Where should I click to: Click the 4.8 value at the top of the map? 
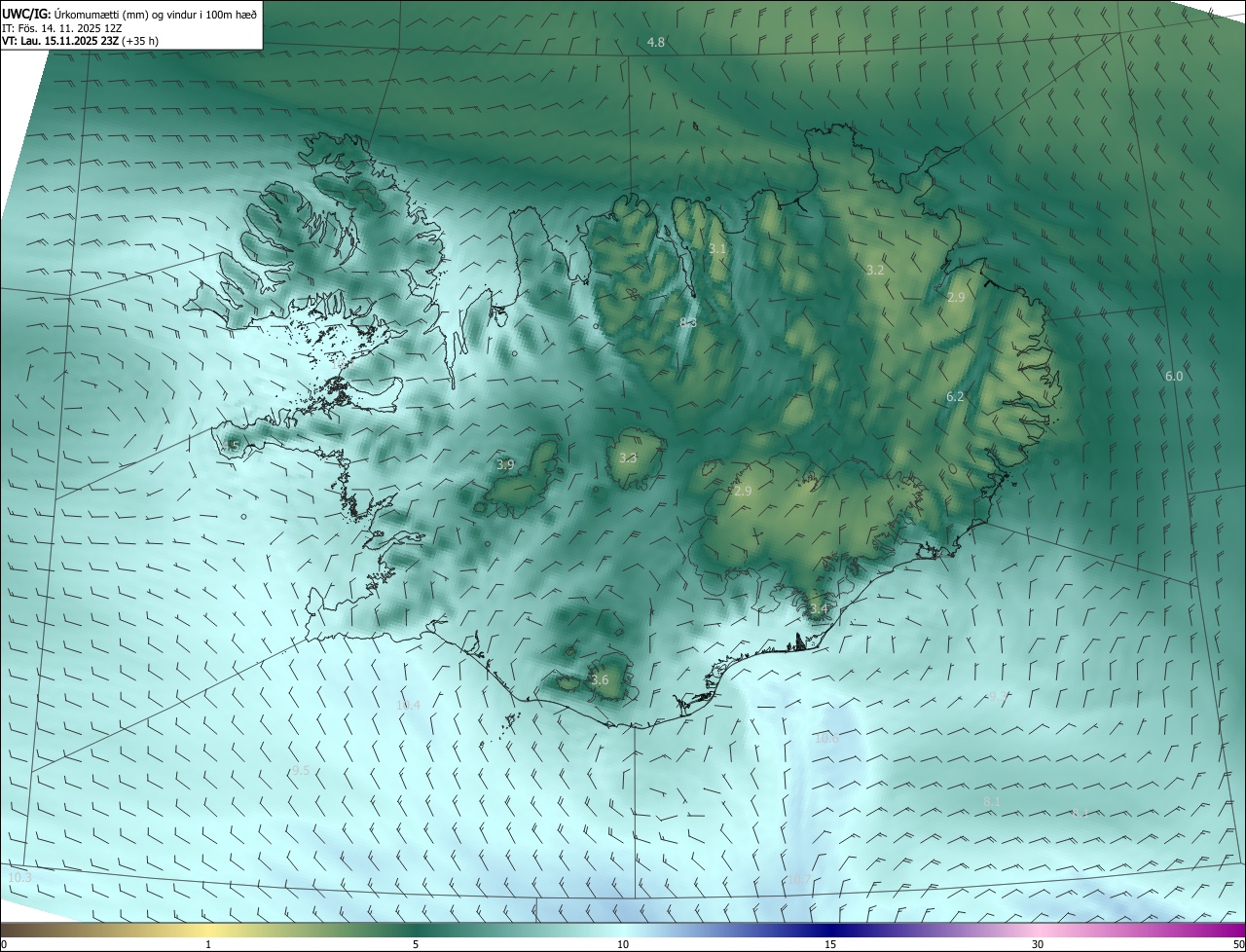coord(656,42)
